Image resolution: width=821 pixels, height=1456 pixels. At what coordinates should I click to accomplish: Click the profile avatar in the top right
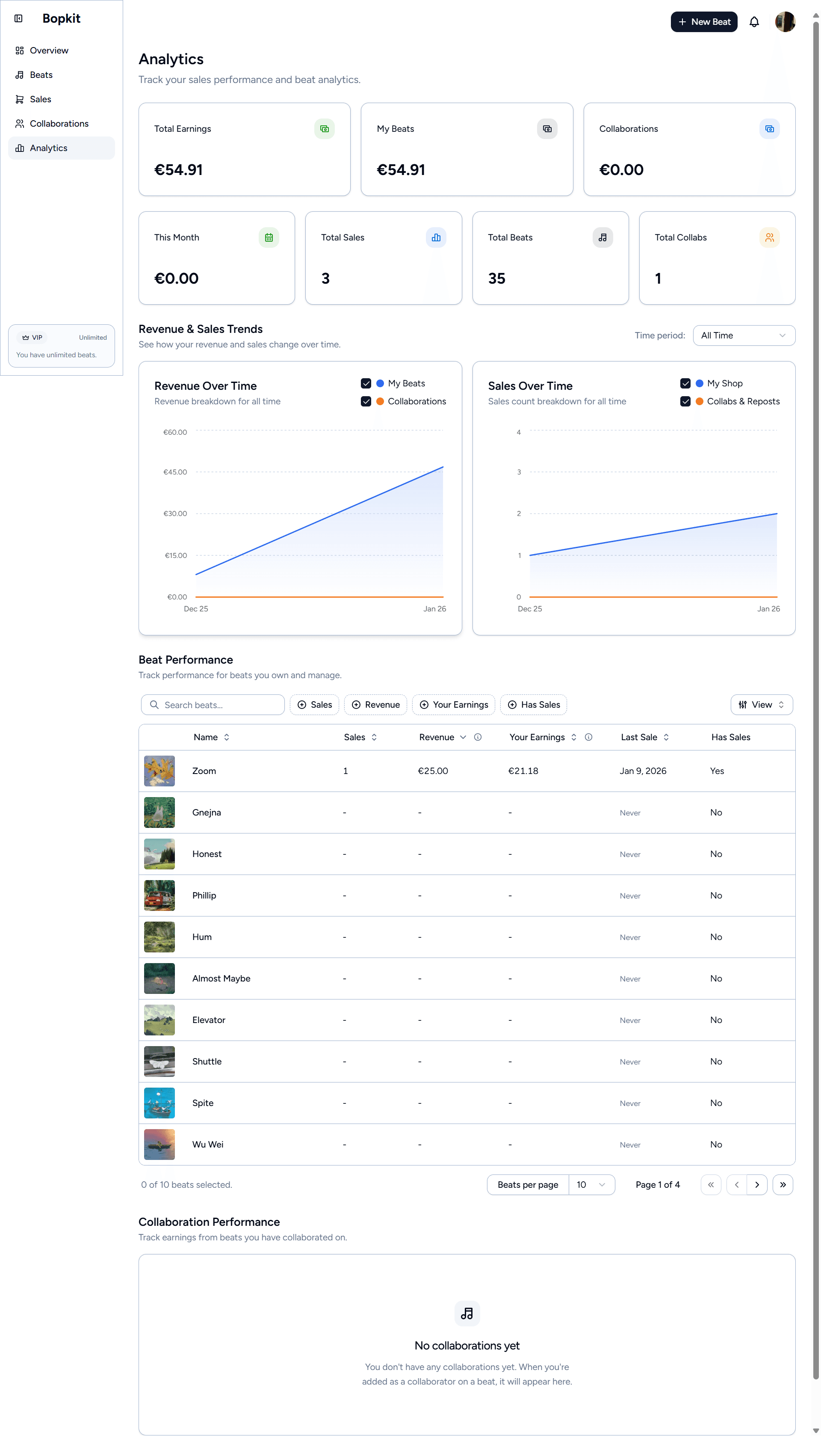point(786,21)
